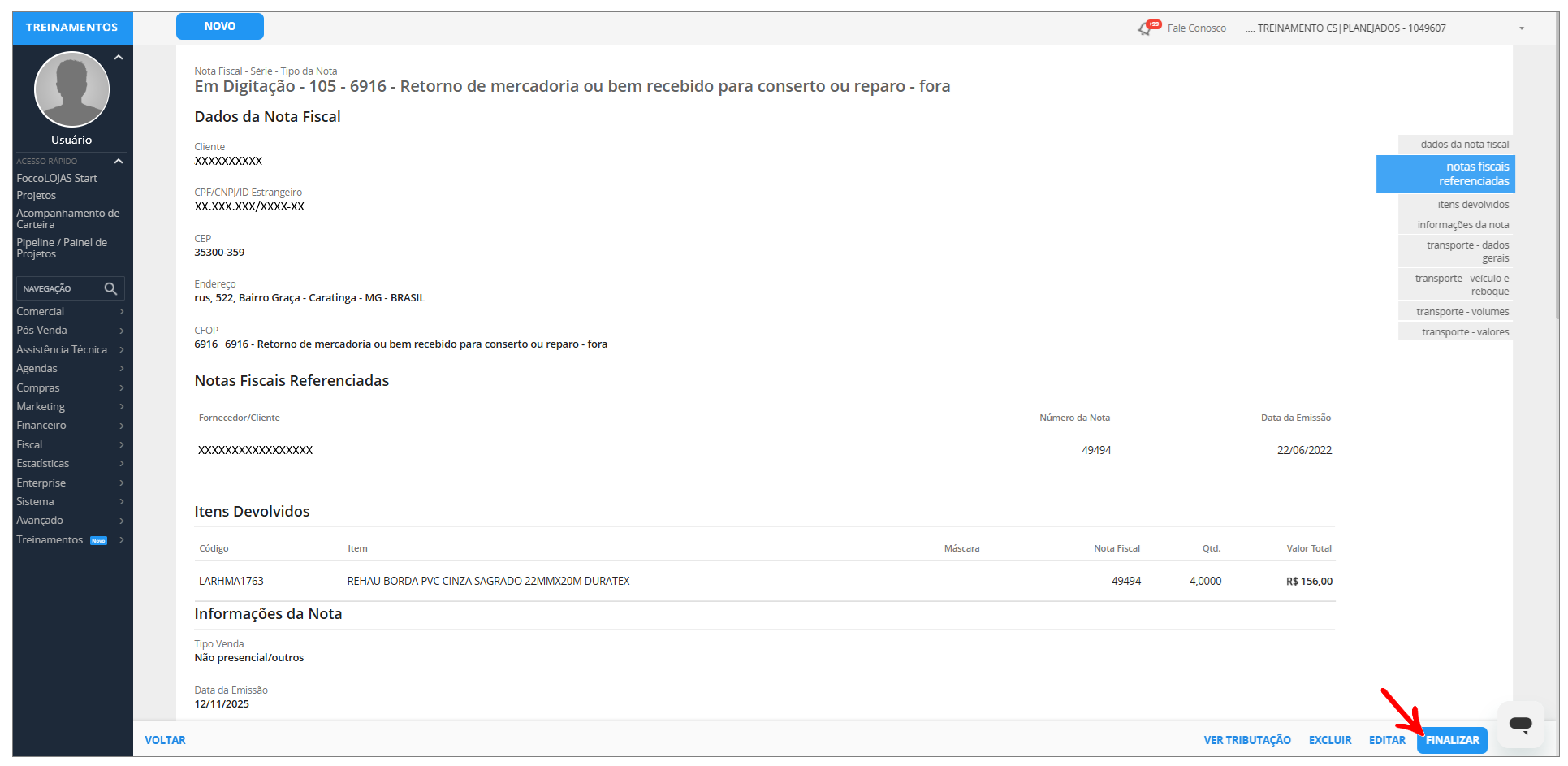Open Pipeline / Painel de Projetos link
Image resolution: width=1568 pixels, height=766 pixels.
62,248
